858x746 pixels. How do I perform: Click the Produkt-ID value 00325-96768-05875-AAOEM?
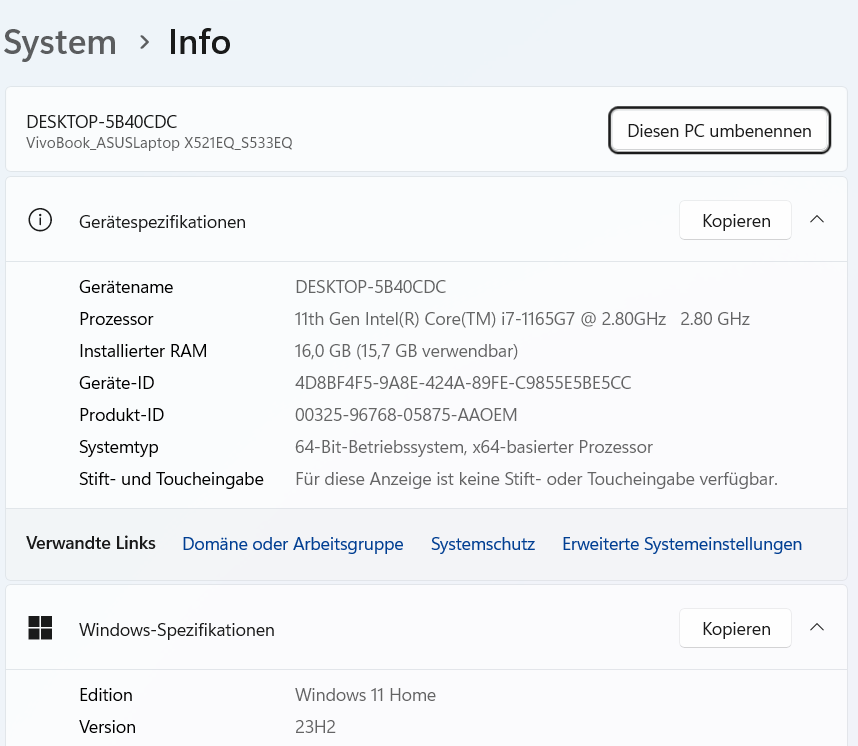tap(406, 415)
